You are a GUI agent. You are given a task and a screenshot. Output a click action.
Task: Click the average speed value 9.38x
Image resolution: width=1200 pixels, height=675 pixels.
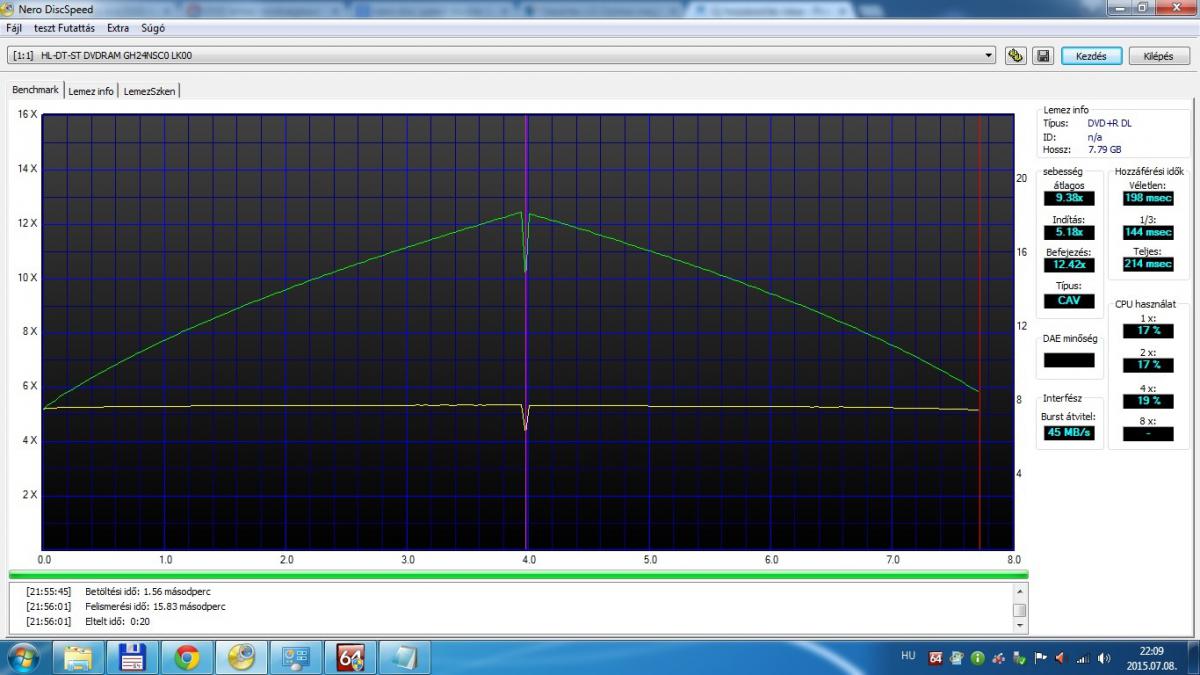click(1069, 198)
